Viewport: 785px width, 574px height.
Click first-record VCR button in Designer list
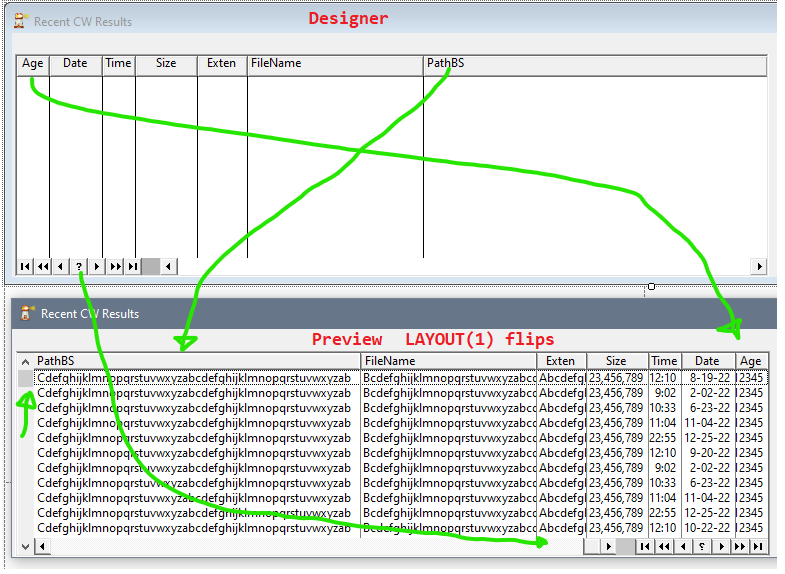25,266
